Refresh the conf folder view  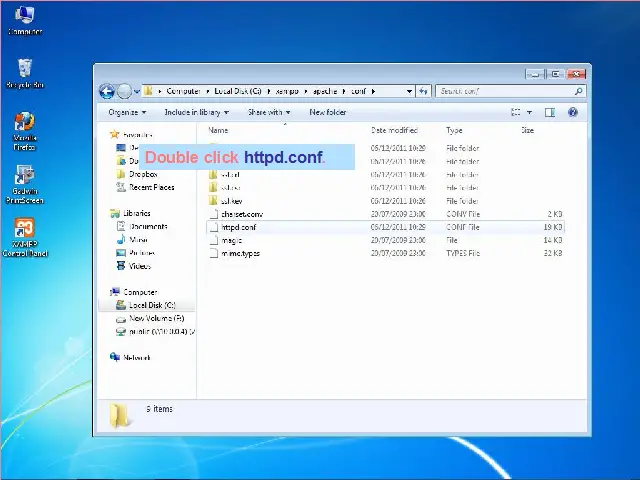423,91
